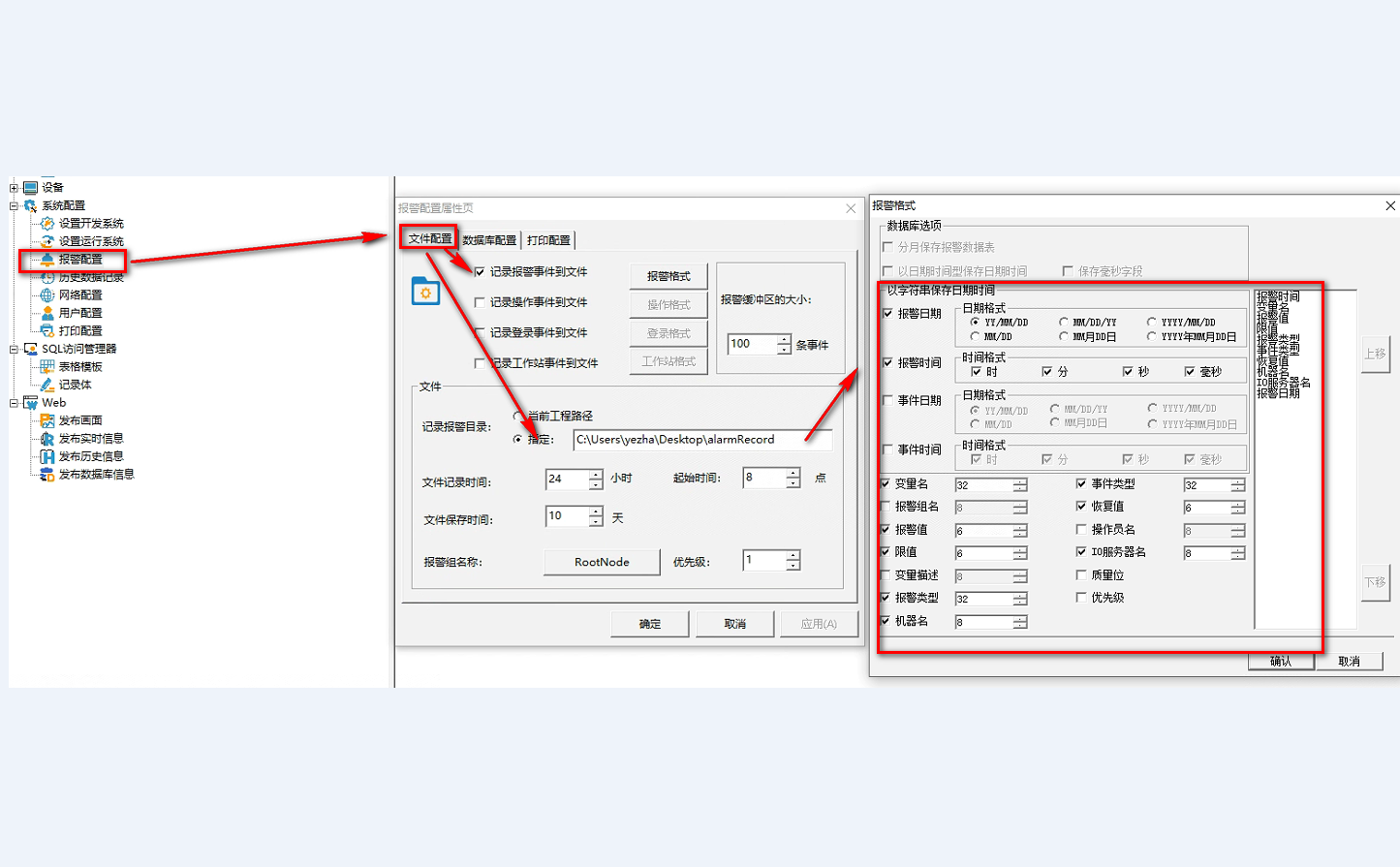Enable 记录操作事件到文件 checkbox
The width and height of the screenshot is (1400, 867).
pyautogui.click(x=480, y=303)
